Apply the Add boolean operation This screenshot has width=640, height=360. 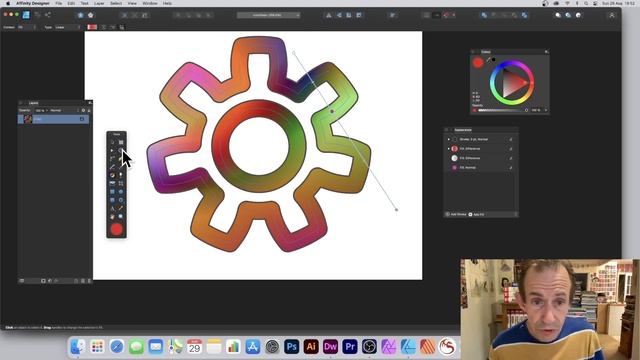click(484, 15)
